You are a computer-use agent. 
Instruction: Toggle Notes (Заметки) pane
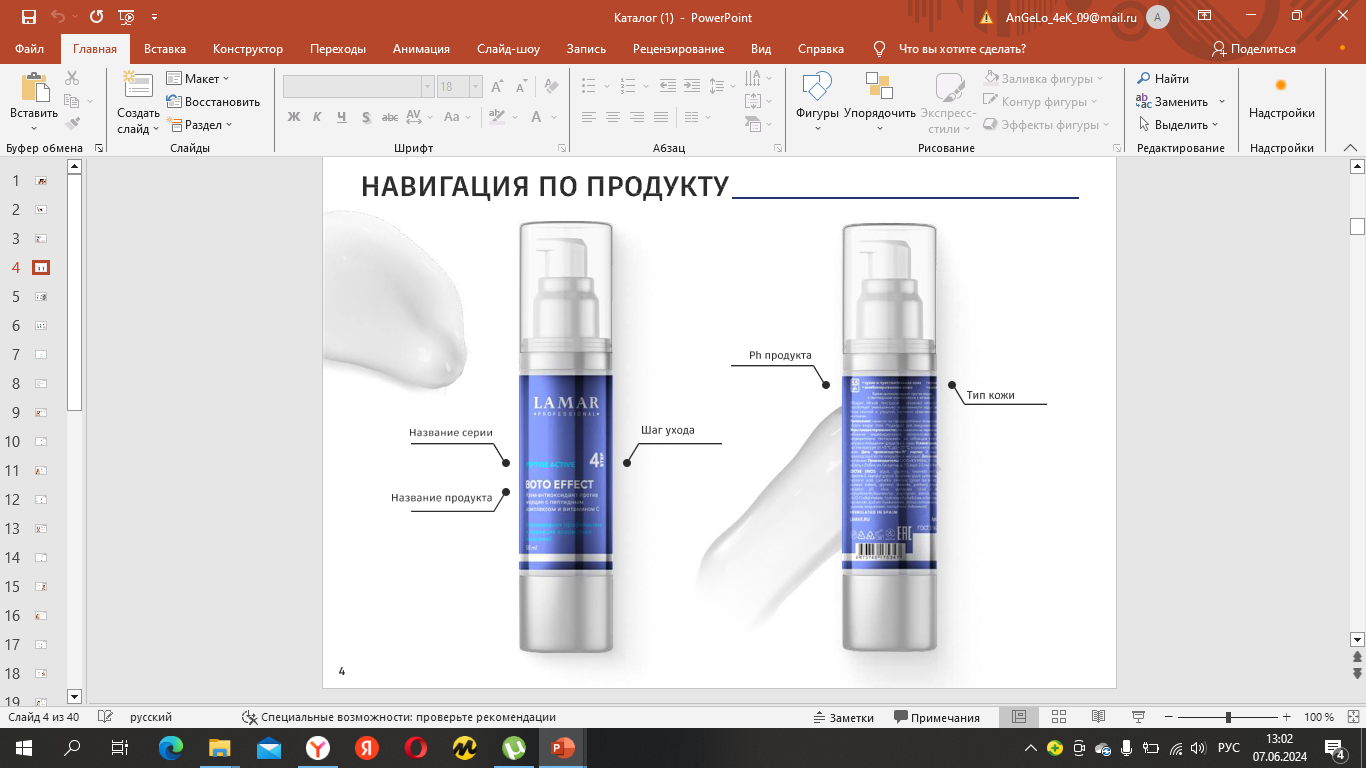tap(843, 717)
